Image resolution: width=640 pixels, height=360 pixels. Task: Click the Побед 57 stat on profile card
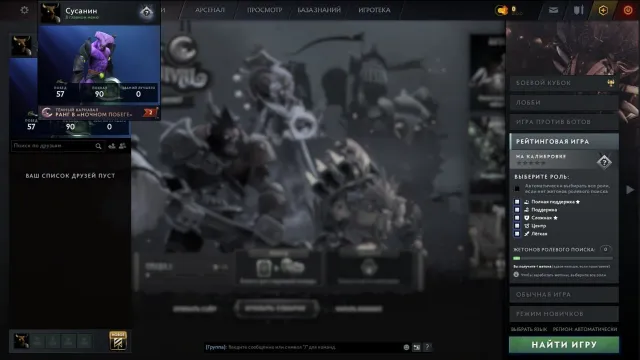pos(60,92)
